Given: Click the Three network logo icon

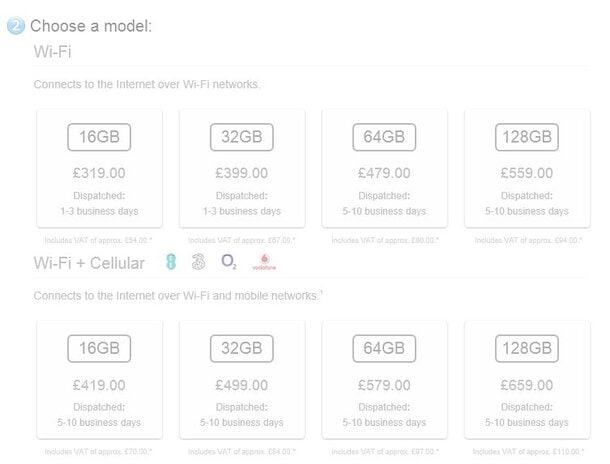Looking at the screenshot, I should pos(198,262).
